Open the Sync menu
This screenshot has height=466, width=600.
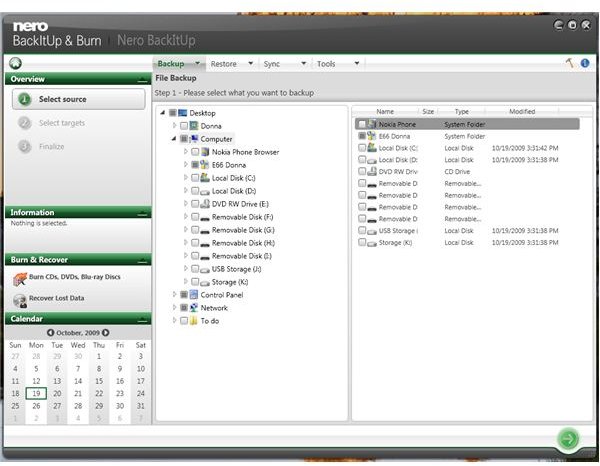[x=285, y=64]
